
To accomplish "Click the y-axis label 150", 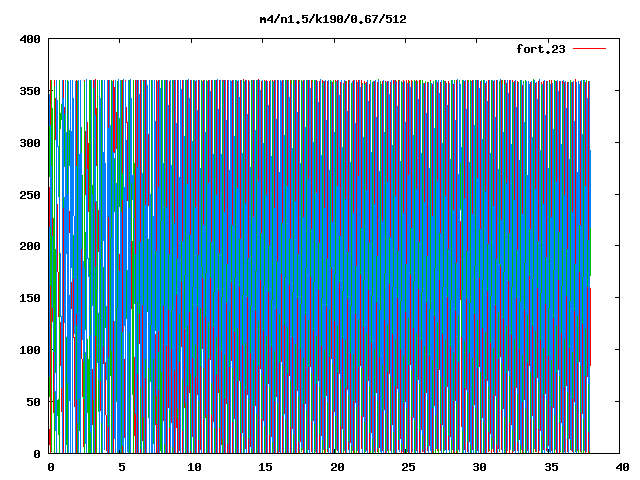I will coord(30,298).
